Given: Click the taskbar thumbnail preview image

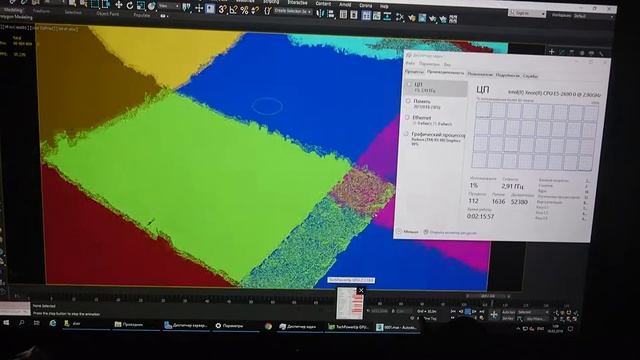Looking at the screenshot, I should point(349,304).
